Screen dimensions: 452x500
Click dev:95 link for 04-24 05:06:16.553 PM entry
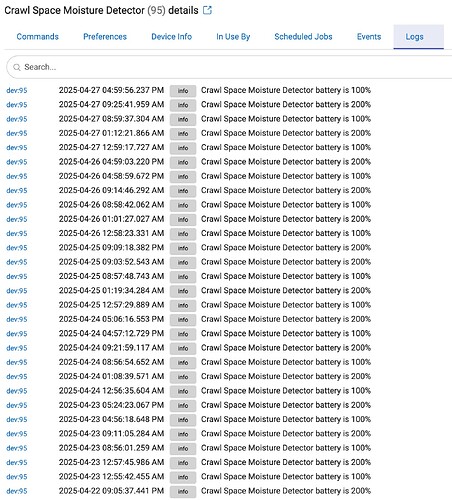(17, 319)
